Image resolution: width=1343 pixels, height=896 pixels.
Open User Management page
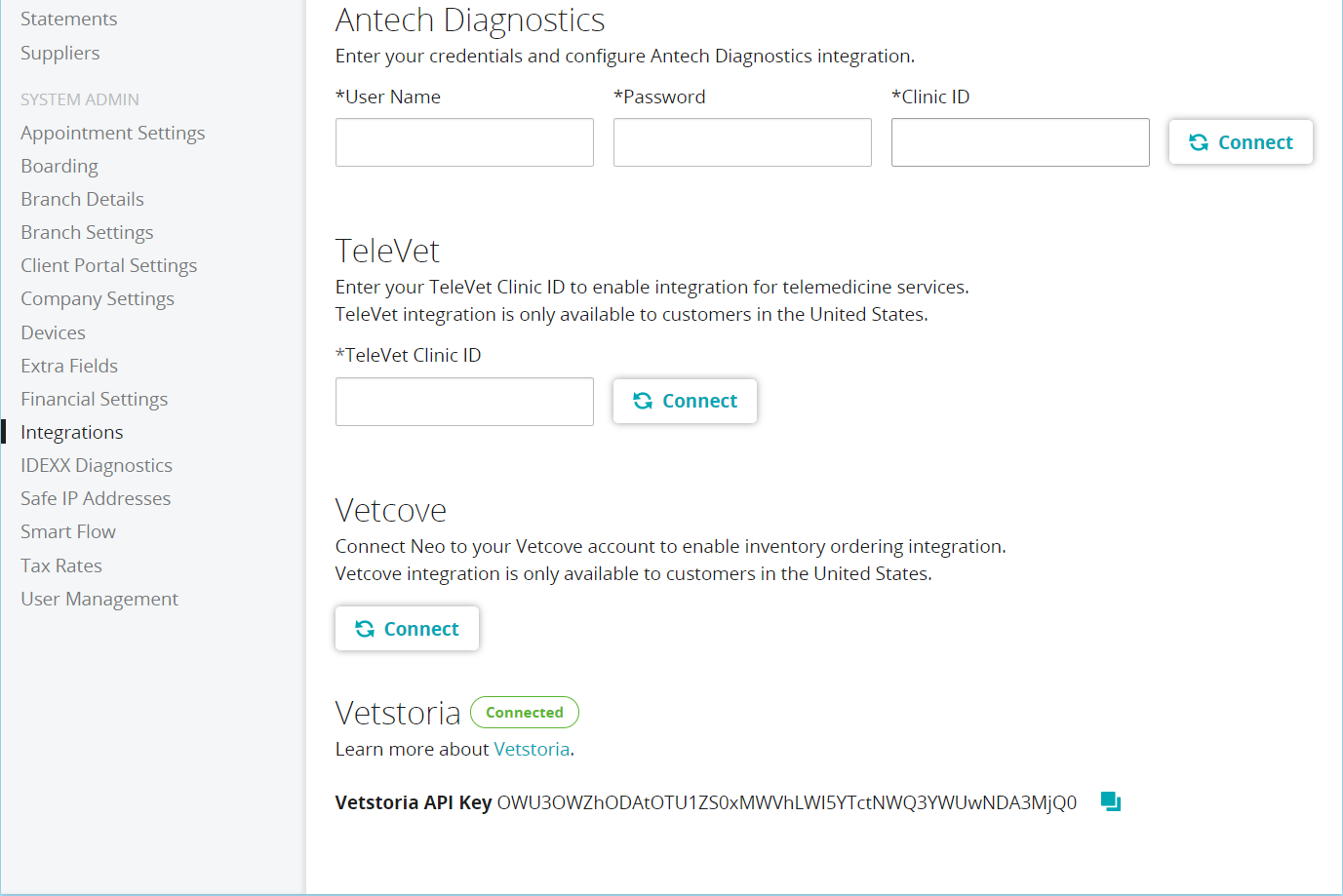pyautogui.click(x=99, y=599)
